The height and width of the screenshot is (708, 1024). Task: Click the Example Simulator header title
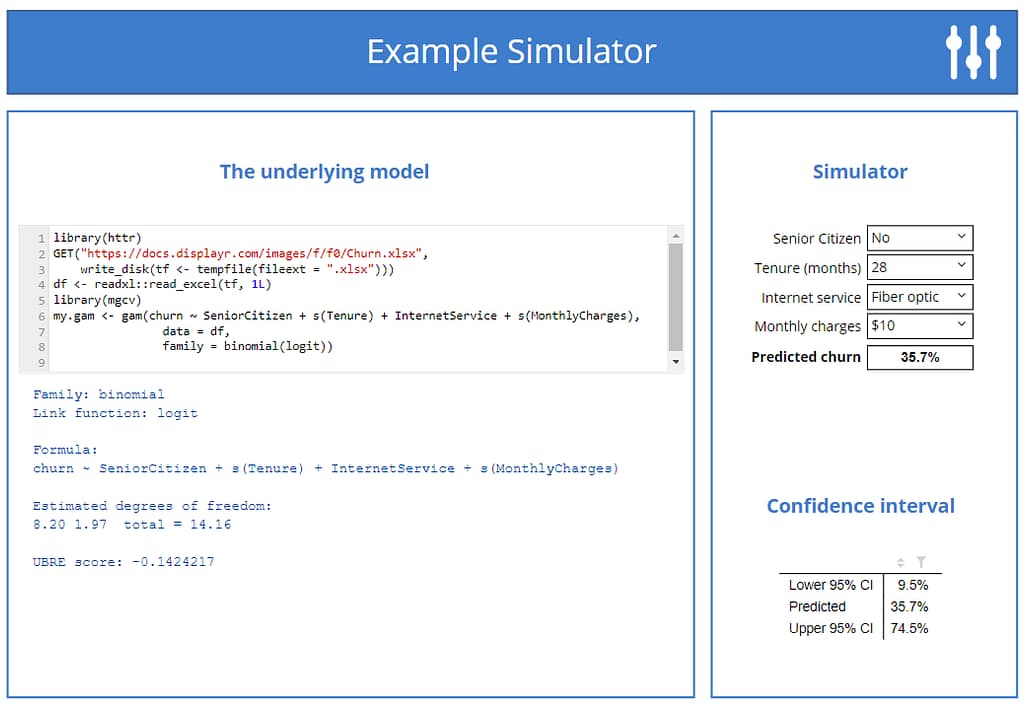pos(511,52)
